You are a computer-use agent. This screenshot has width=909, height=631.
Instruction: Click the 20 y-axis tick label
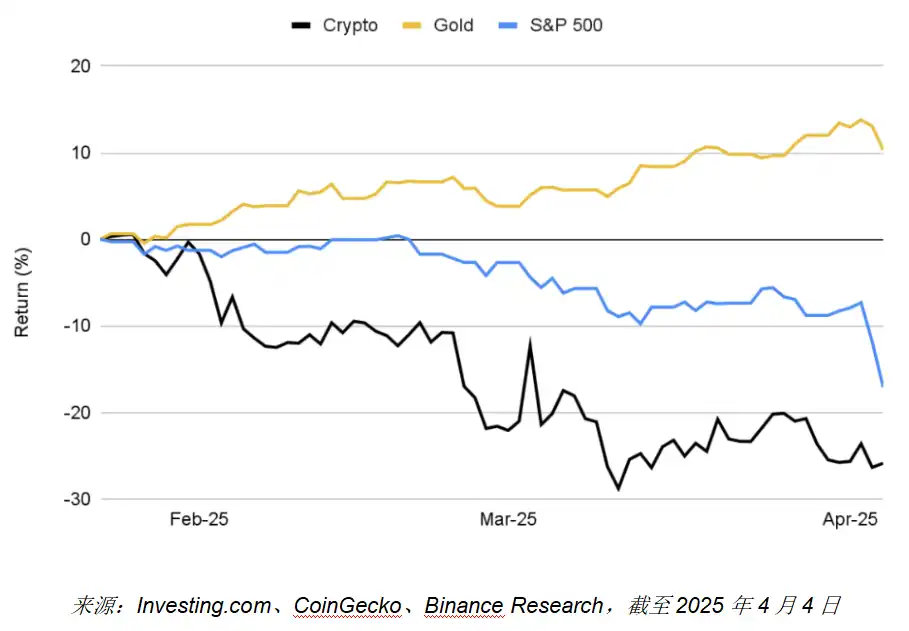(x=81, y=67)
